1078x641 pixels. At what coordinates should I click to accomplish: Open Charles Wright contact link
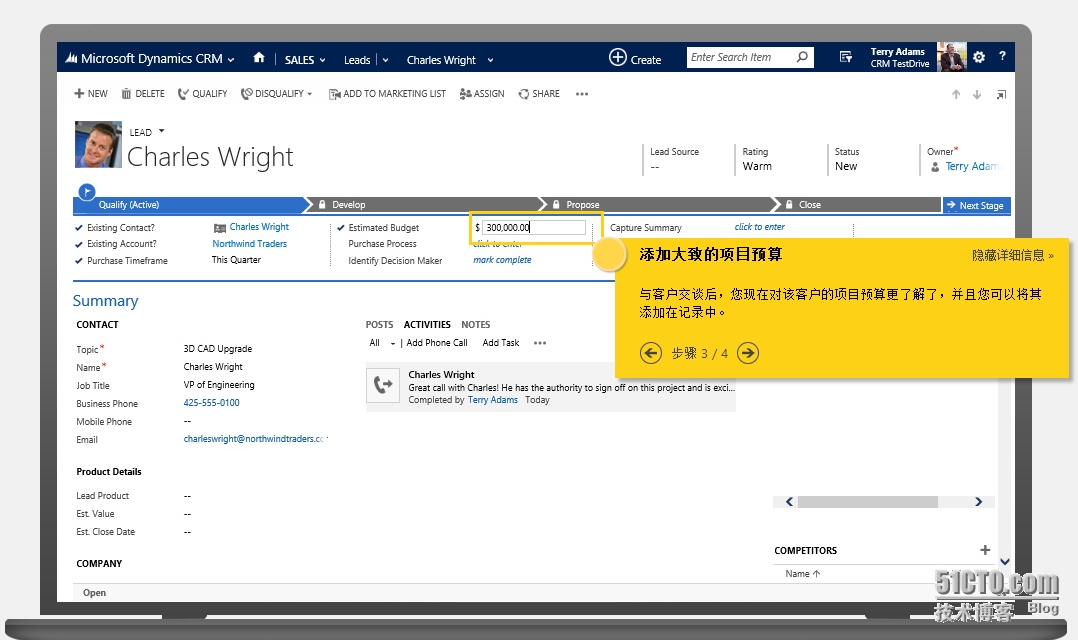(259, 227)
